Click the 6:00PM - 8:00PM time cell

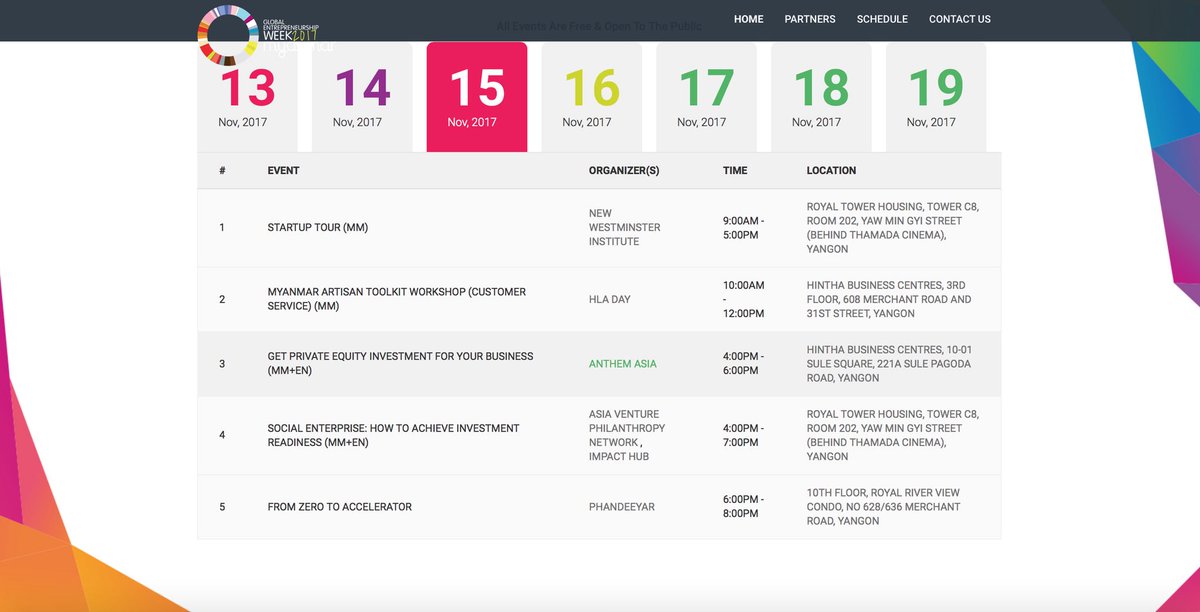click(x=744, y=507)
